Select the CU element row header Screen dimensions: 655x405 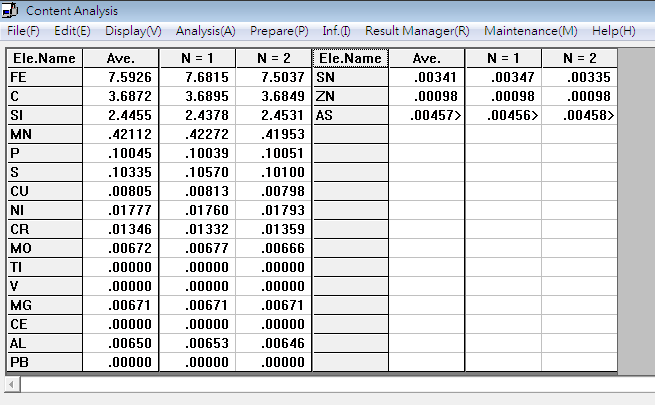coord(43,192)
